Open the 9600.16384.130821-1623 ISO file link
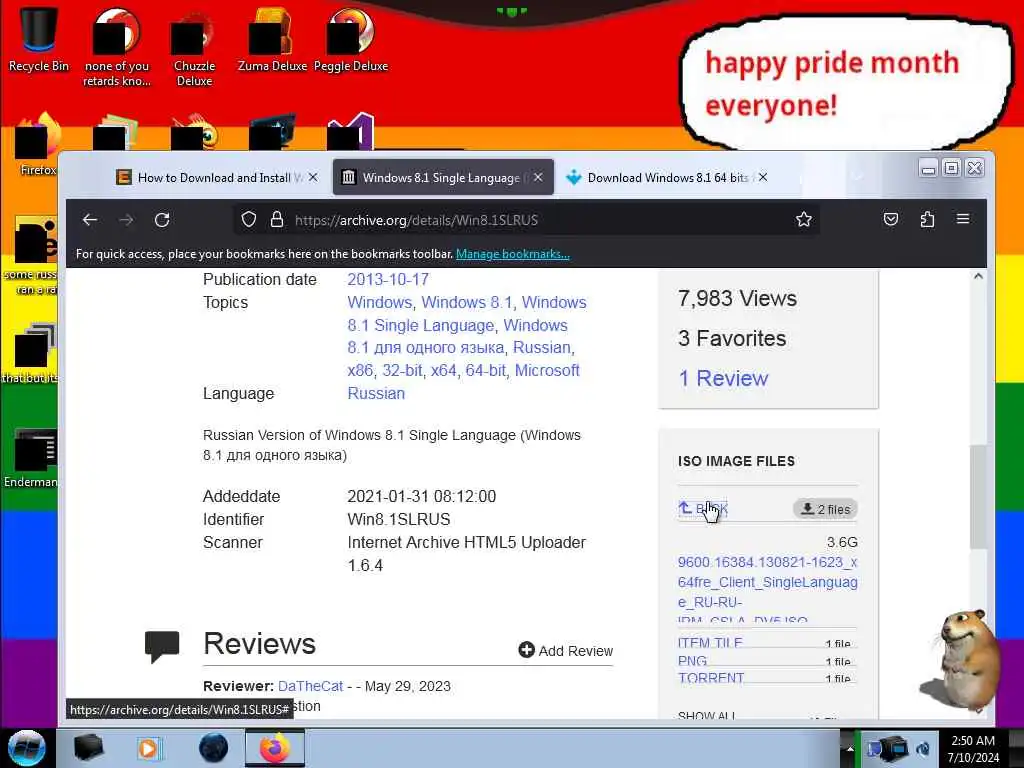 767,590
